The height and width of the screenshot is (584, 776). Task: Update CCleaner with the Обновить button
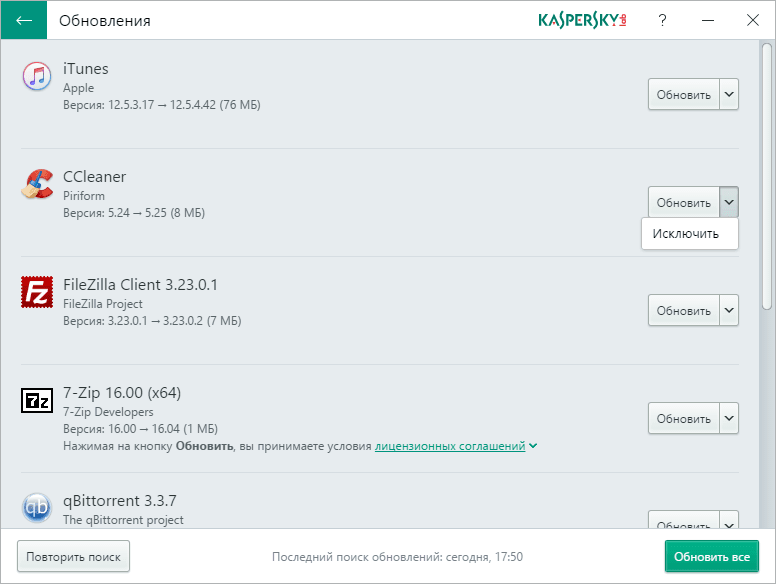[683, 202]
